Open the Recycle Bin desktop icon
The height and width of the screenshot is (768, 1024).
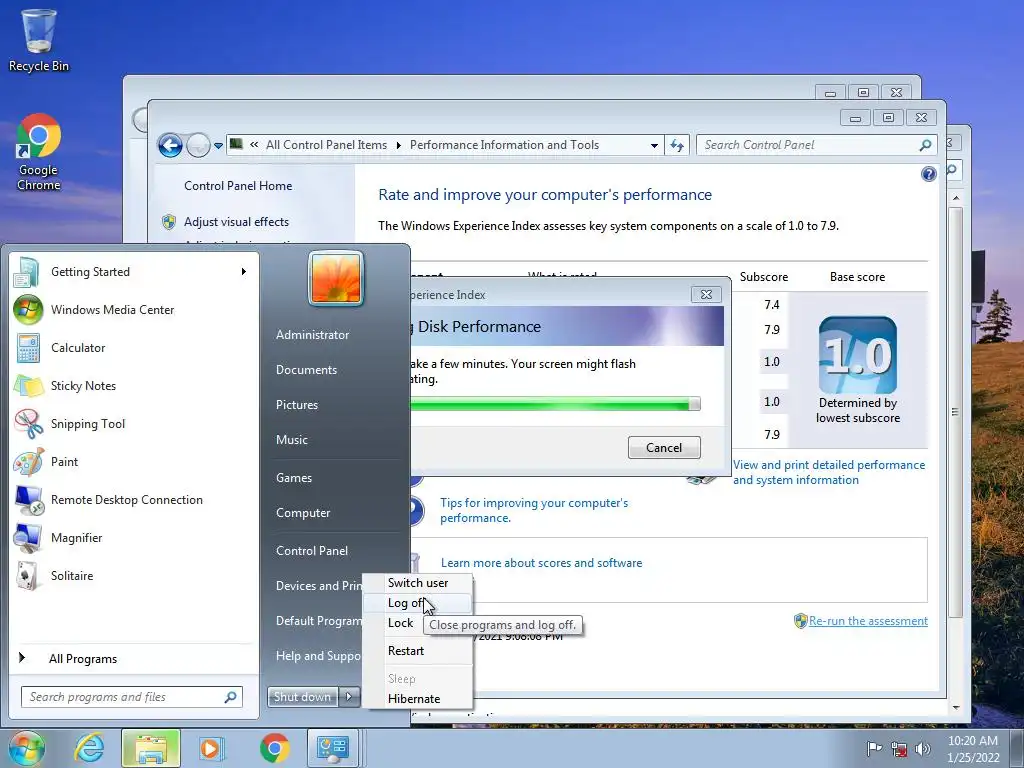coord(39,40)
